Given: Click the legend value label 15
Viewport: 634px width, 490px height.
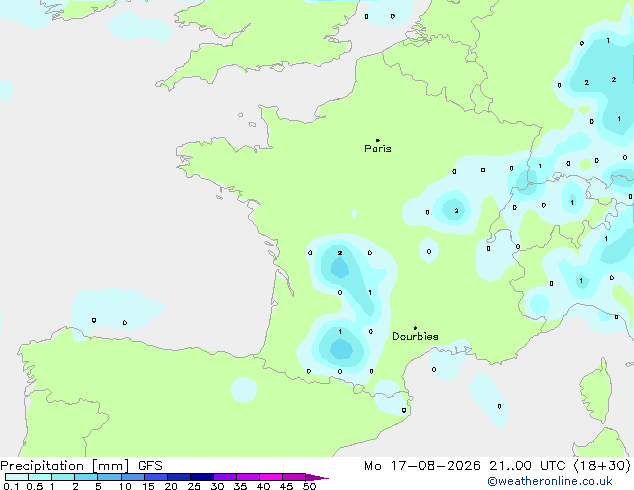Looking at the screenshot, I should tap(148, 486).
